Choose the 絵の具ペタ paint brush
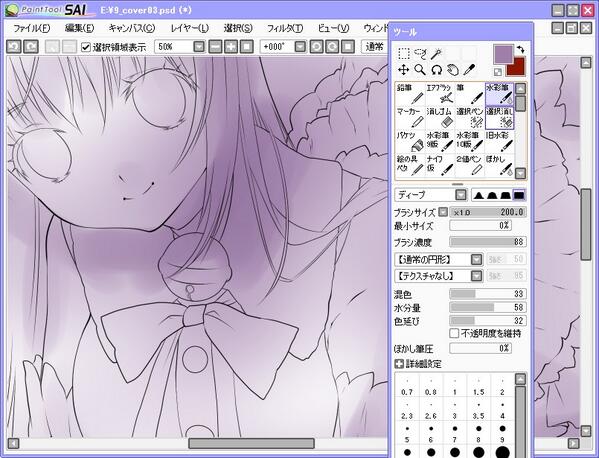 pos(410,165)
